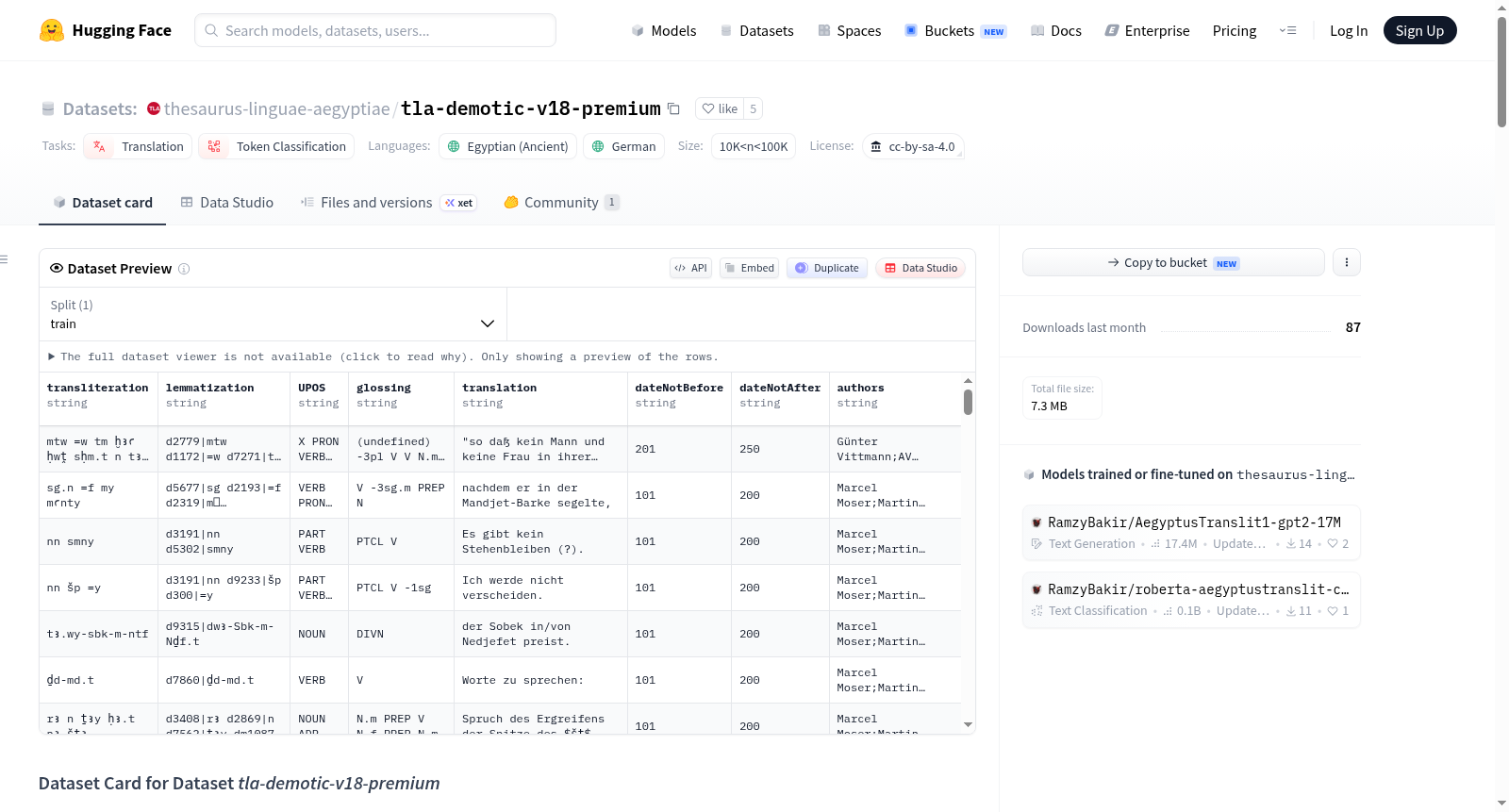
Task: Go to Models in the navigation
Action: tap(664, 30)
